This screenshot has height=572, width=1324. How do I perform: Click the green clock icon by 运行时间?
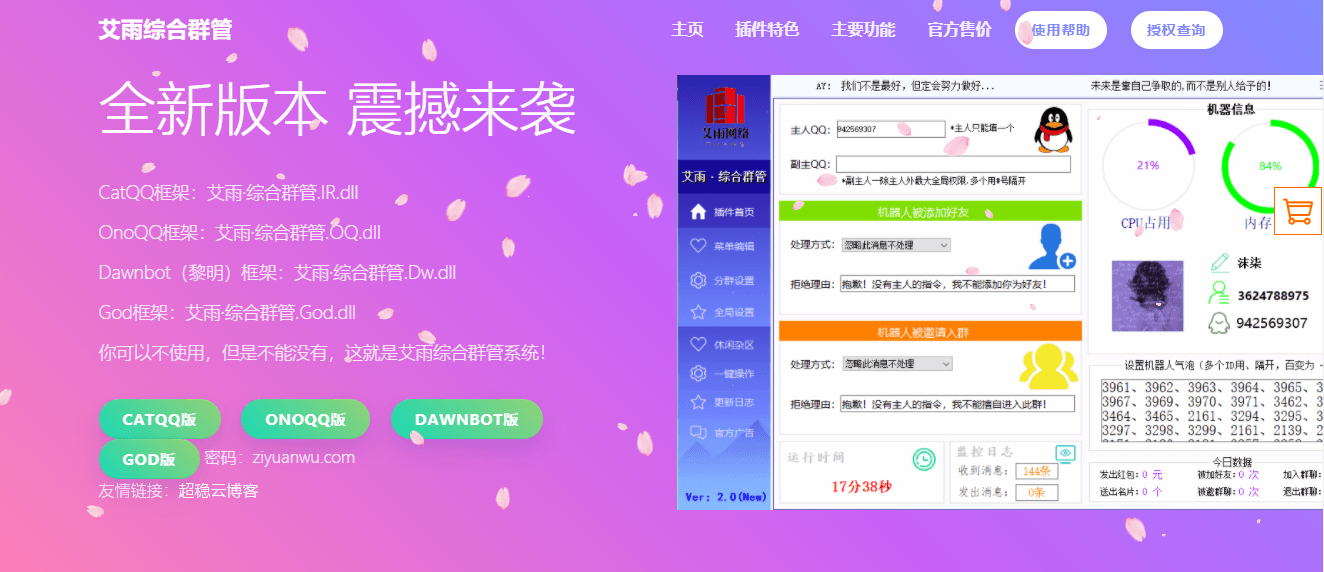(923, 459)
